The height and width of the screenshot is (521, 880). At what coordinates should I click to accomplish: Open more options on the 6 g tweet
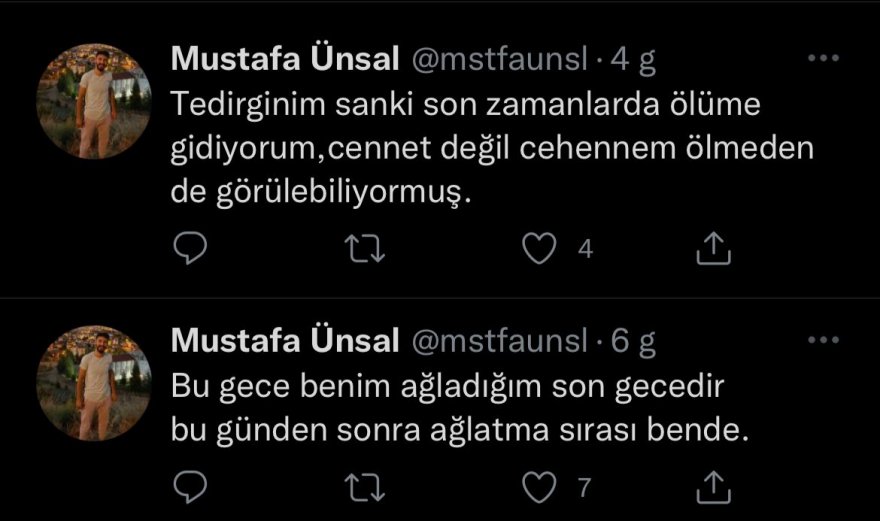pyautogui.click(x=822, y=340)
